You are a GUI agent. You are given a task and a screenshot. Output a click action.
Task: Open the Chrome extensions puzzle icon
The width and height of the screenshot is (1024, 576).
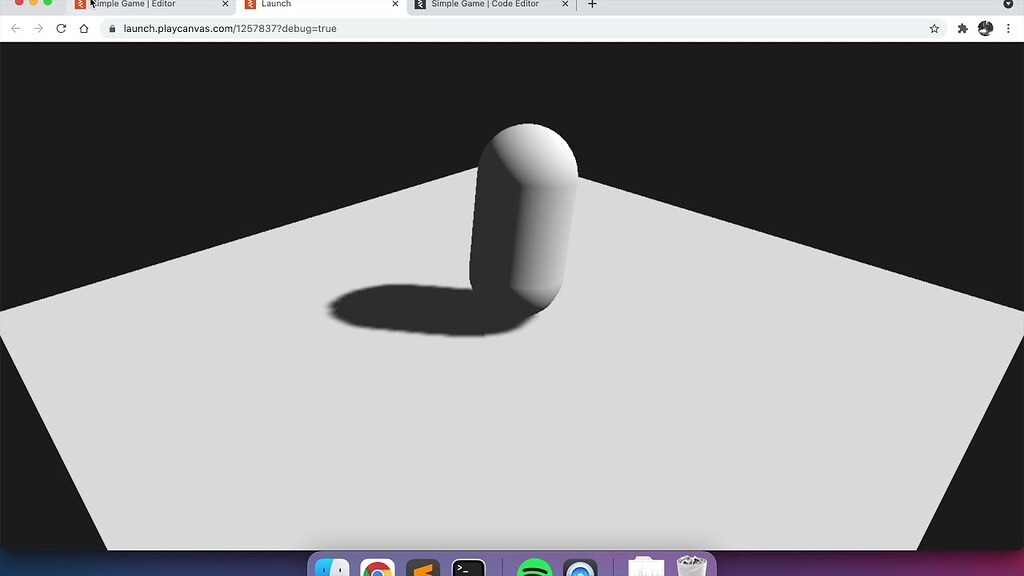pyautogui.click(x=962, y=29)
